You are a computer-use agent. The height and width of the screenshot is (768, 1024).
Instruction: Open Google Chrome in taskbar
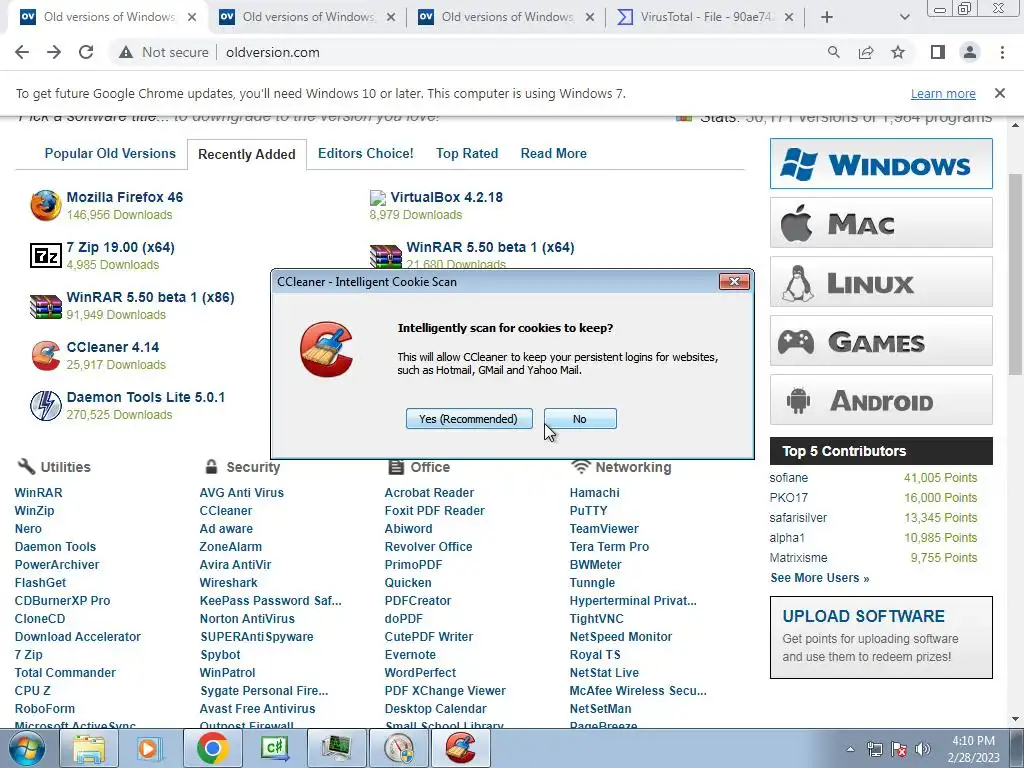pos(212,748)
